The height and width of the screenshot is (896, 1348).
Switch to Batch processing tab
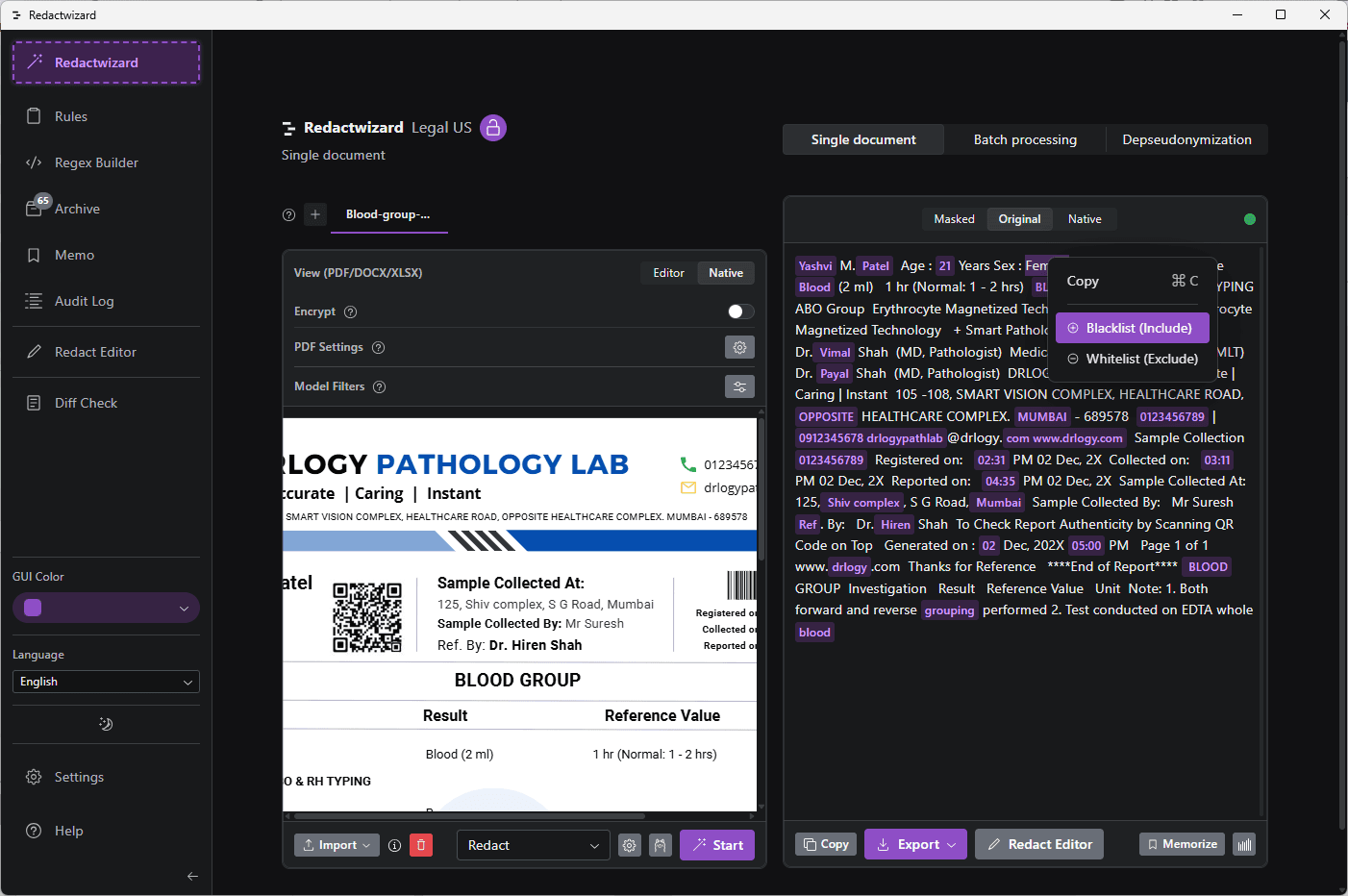pyautogui.click(x=1025, y=139)
